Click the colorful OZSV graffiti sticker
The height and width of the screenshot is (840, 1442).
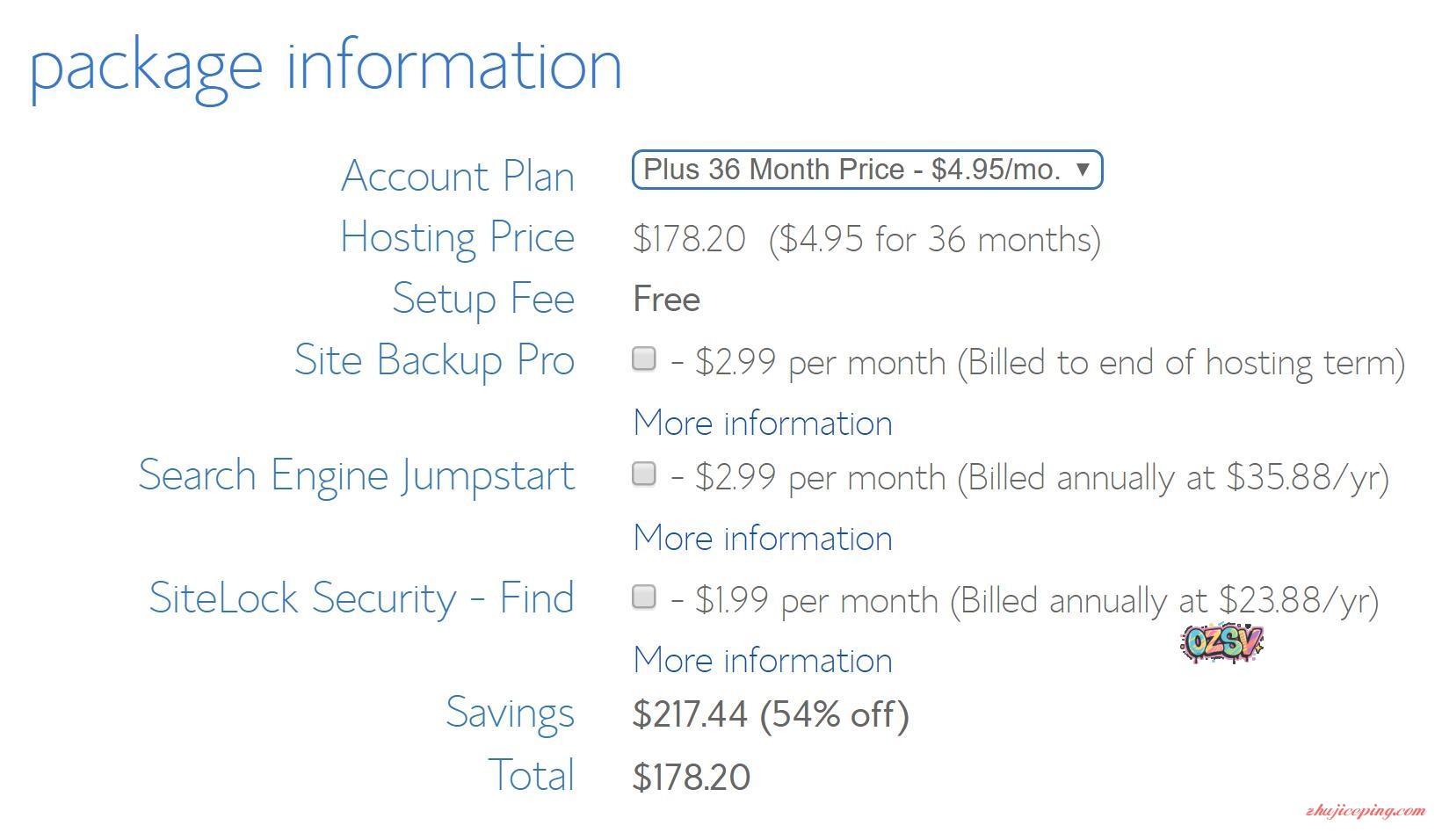point(1222,643)
